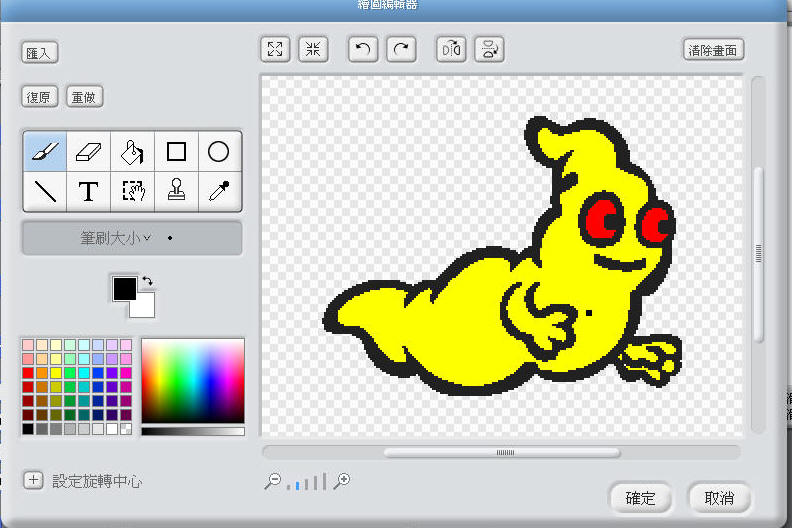Choose the stamp tool
The width and height of the screenshot is (792, 528).
[x=176, y=191]
